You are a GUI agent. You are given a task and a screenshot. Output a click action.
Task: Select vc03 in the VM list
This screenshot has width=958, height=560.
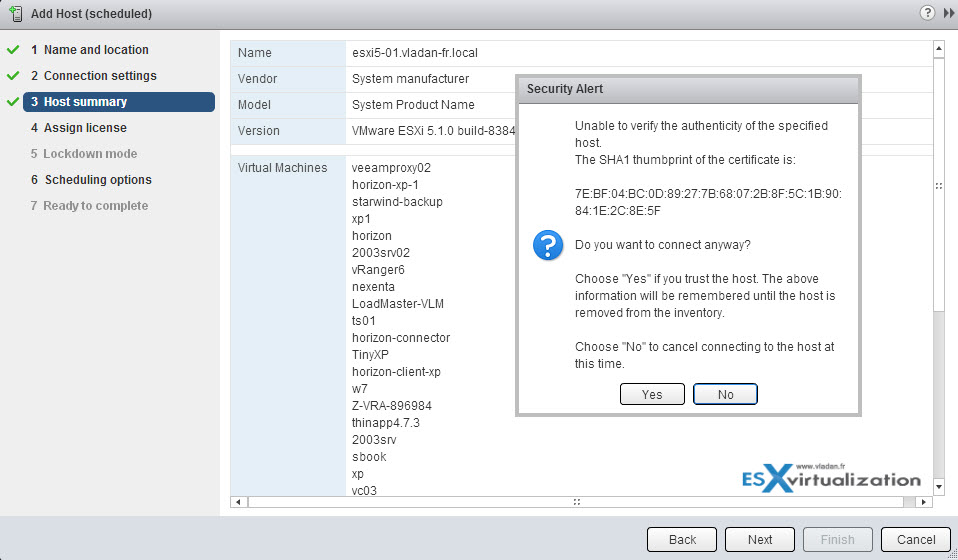364,490
